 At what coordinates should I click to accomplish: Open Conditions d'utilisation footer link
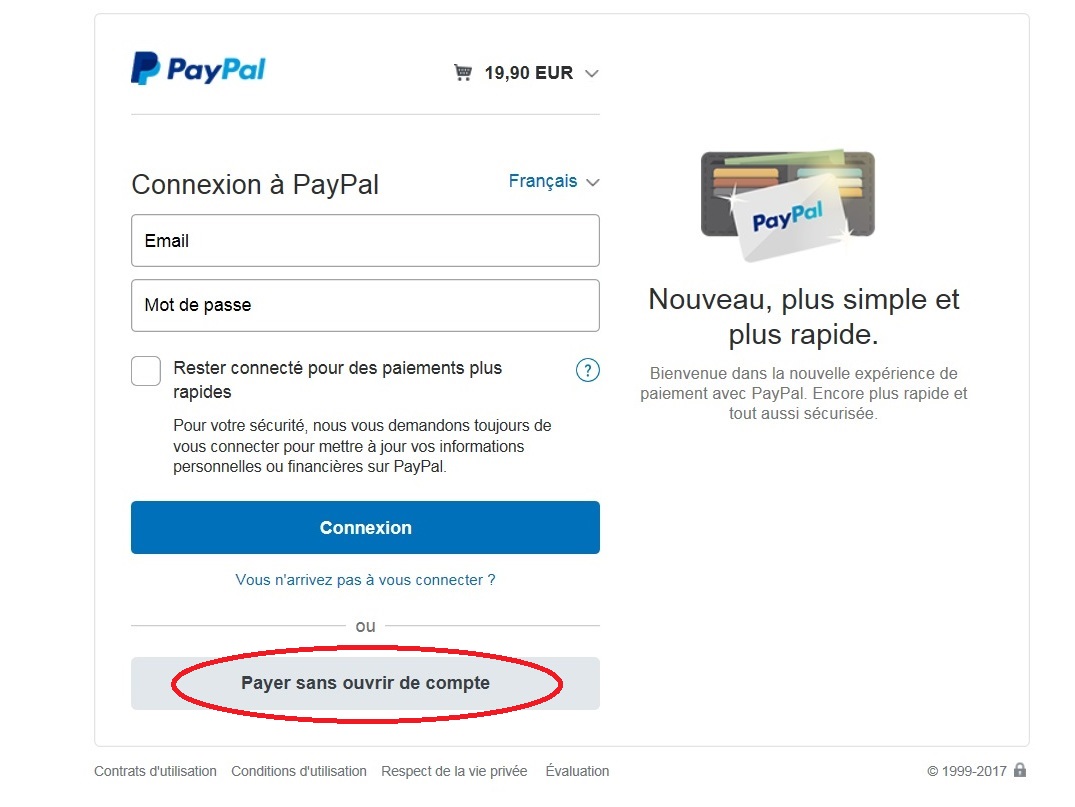point(299,771)
